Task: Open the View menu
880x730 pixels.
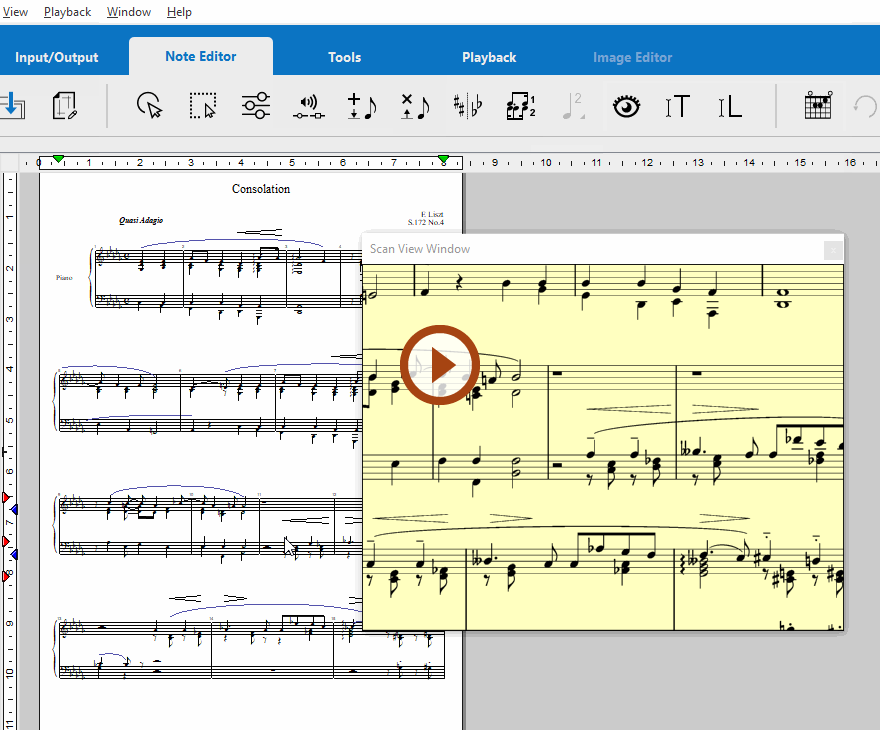Action: point(15,12)
